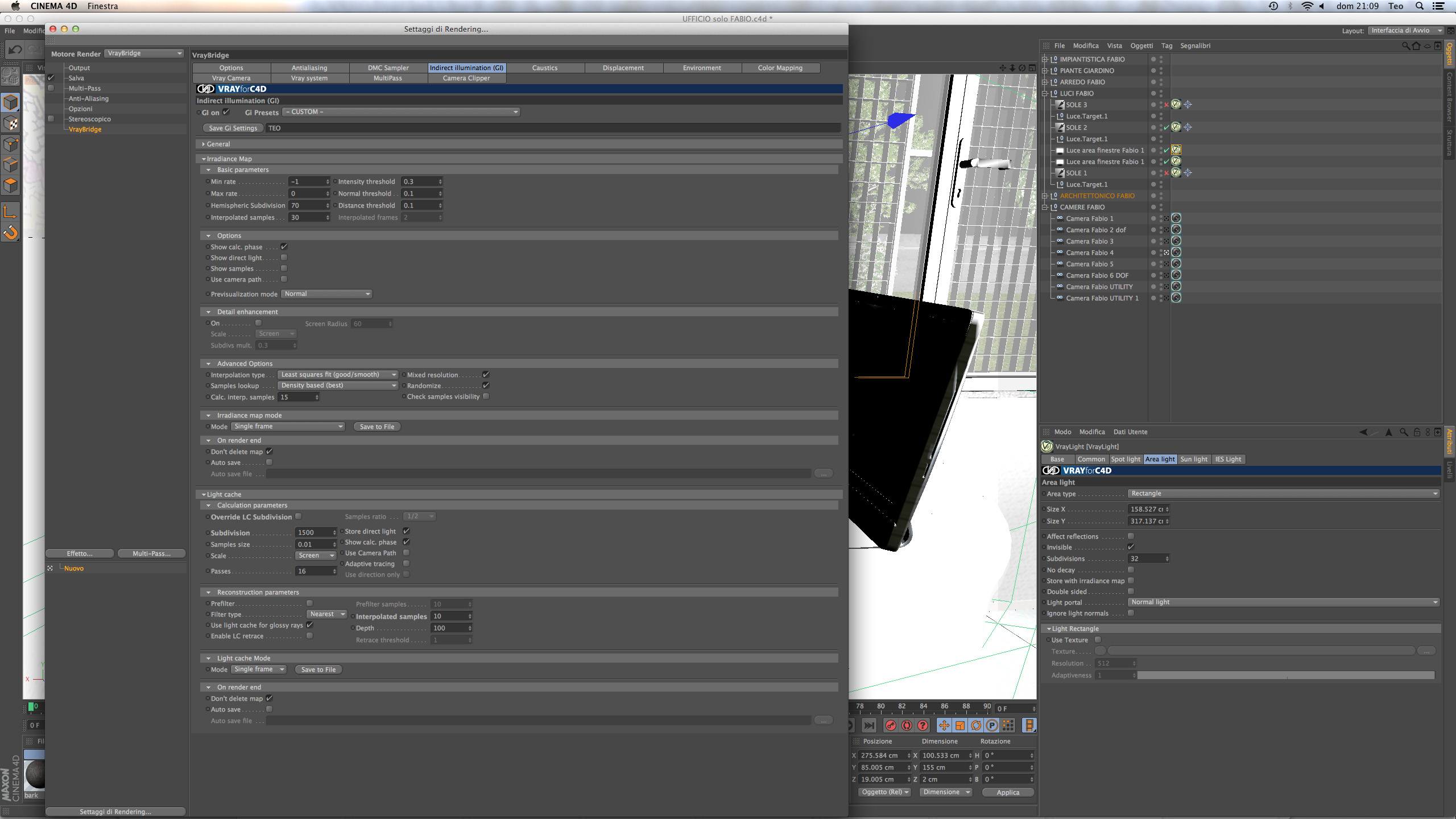Screen dimensions: 1456x819
Task: Click the Subdivision value field
Action: click(x=313, y=532)
